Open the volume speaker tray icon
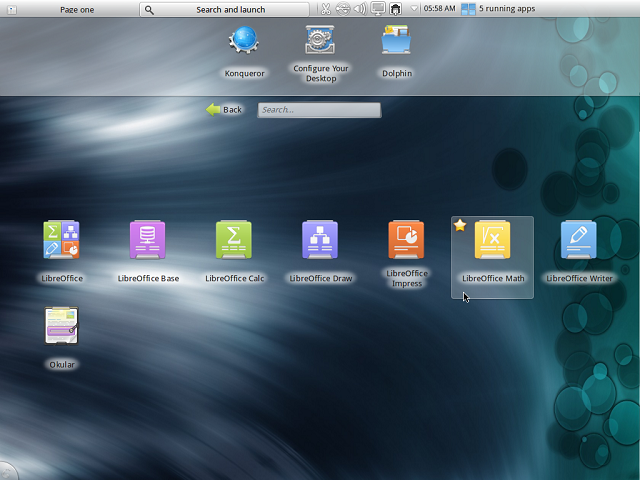The height and width of the screenshot is (480, 640). pos(360,9)
